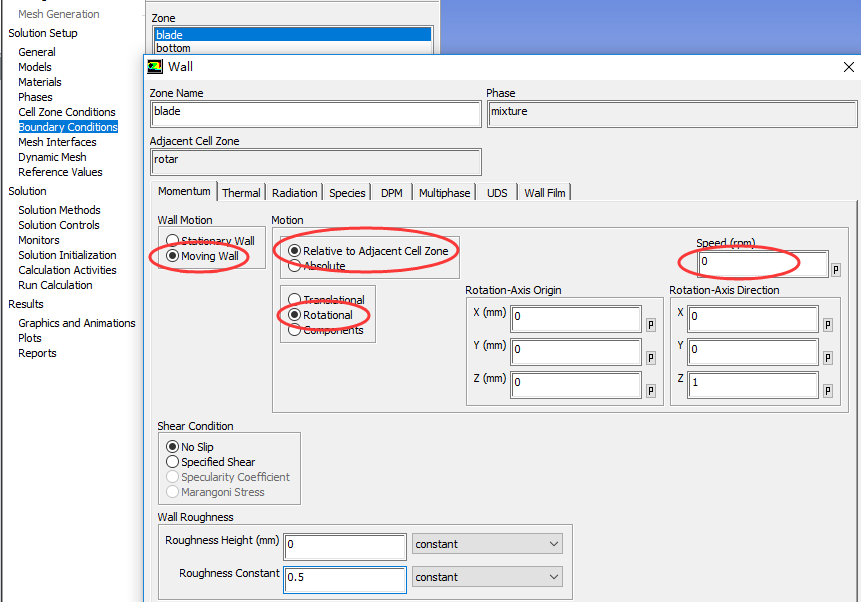Click the P button for Rotation-Axis Direction X

click(828, 325)
